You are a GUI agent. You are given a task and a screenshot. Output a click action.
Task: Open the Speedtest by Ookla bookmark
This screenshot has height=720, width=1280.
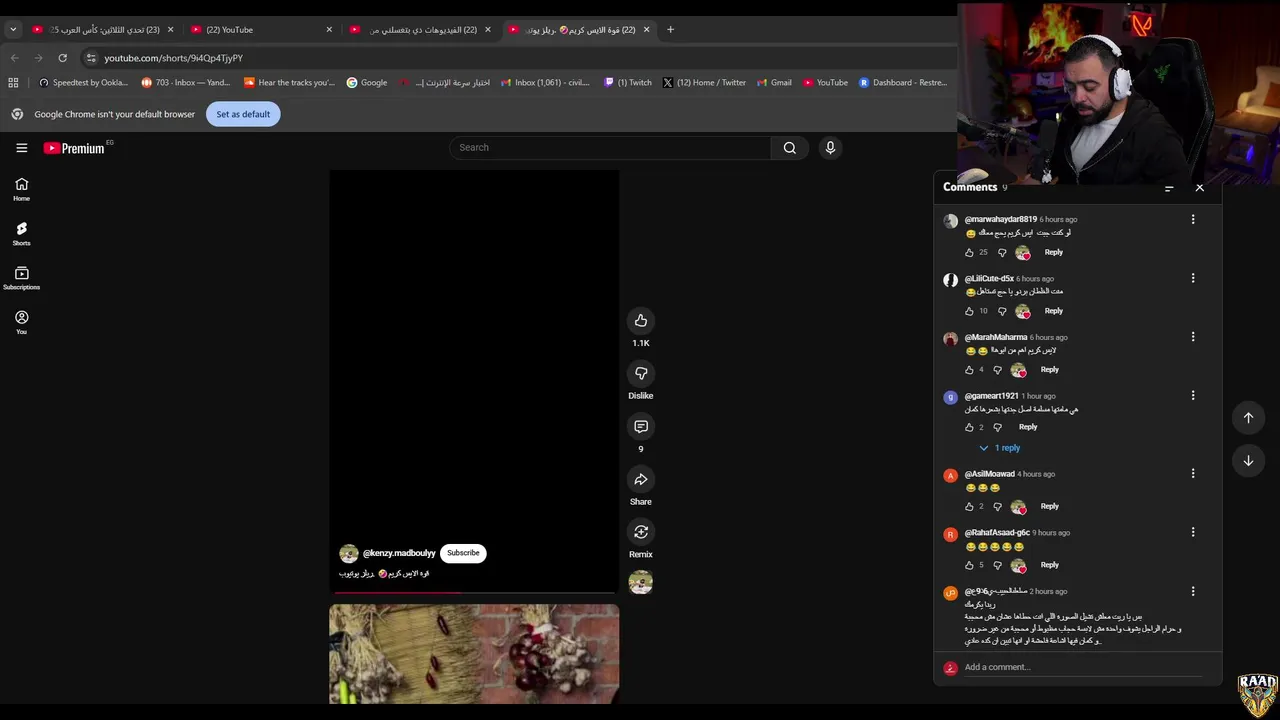(x=83, y=83)
